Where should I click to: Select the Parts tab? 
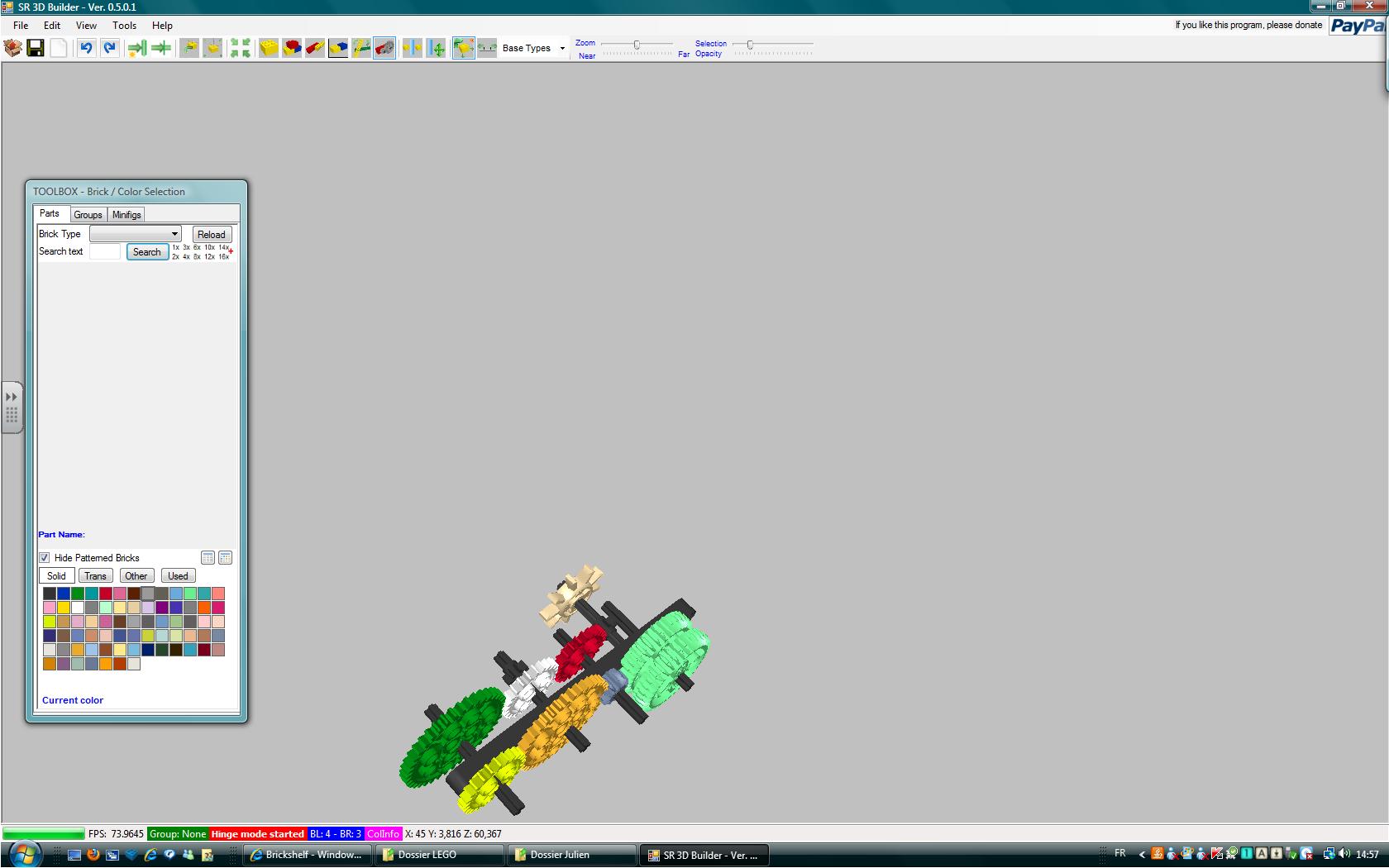[x=50, y=213]
